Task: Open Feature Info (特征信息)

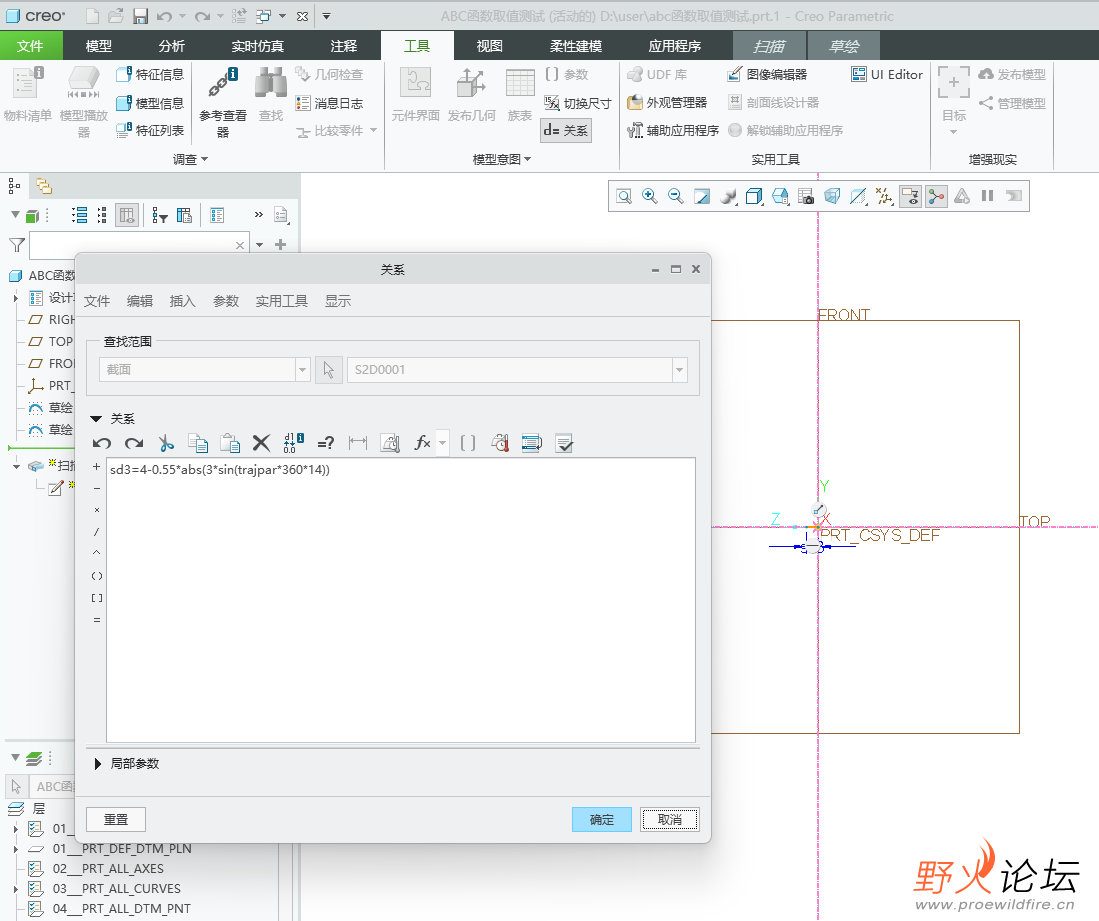Action: pyautogui.click(x=150, y=74)
